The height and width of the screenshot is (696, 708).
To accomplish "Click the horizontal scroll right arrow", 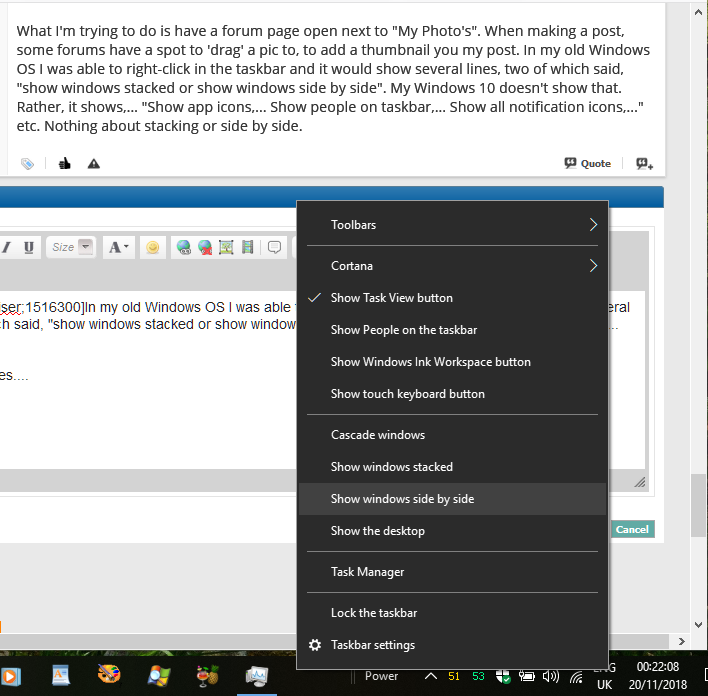I will coord(681,641).
